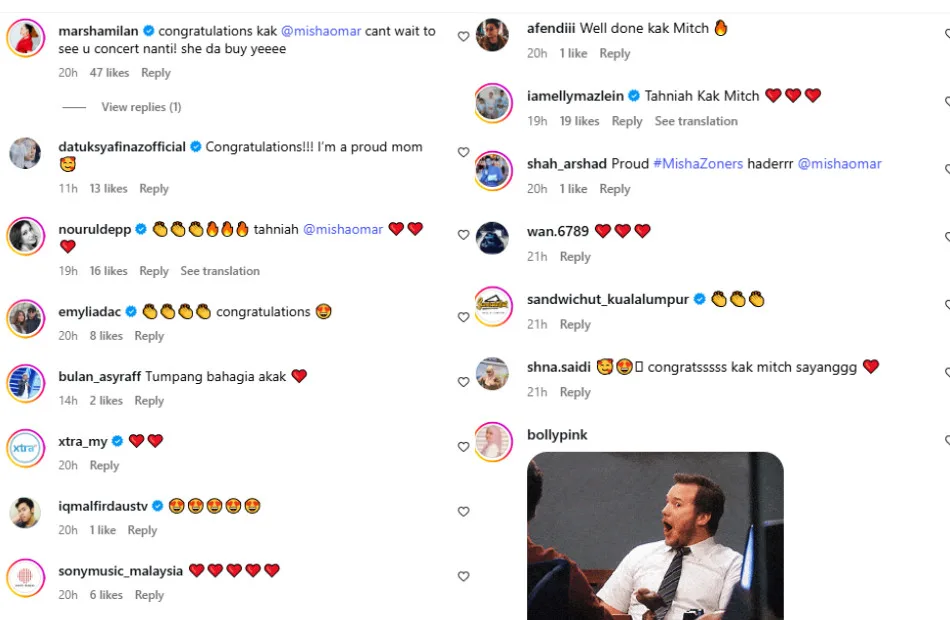Open the GIF in bollypink's comment
Image resolution: width=950 pixels, height=620 pixels.
click(655, 535)
